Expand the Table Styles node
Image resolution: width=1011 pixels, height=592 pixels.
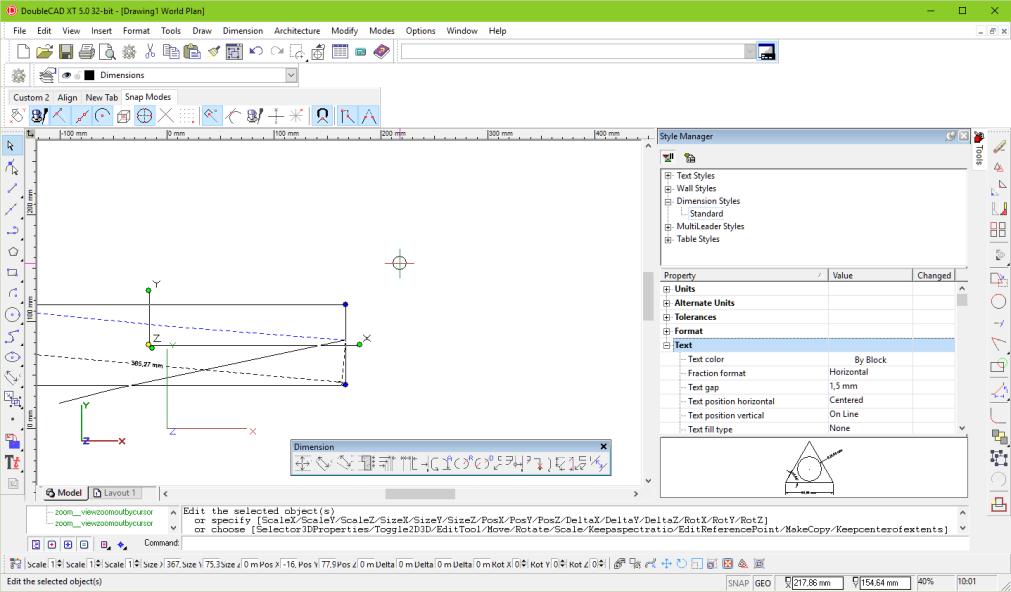[x=669, y=239]
